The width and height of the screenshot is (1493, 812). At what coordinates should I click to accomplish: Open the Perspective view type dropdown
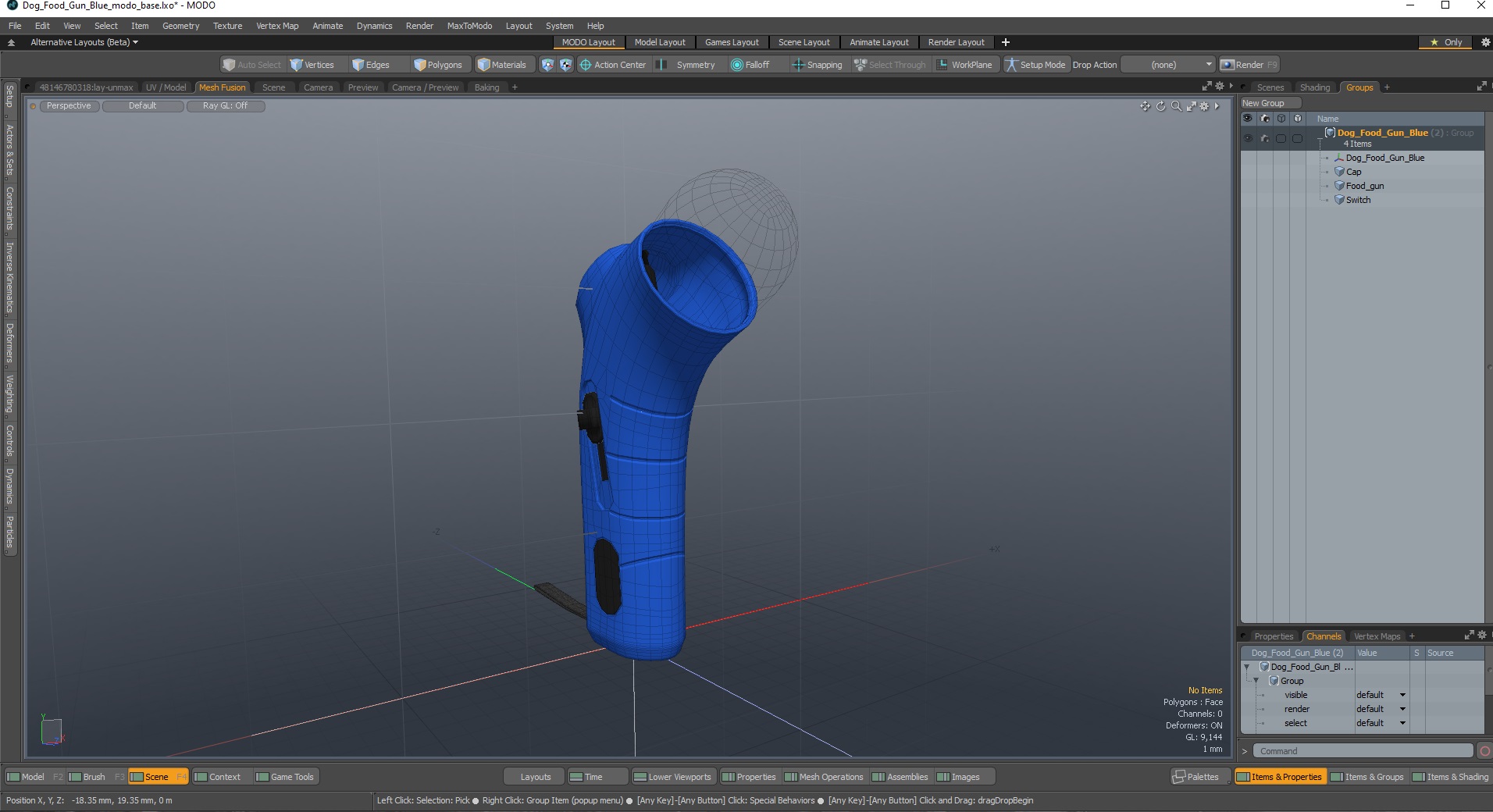[x=69, y=106]
